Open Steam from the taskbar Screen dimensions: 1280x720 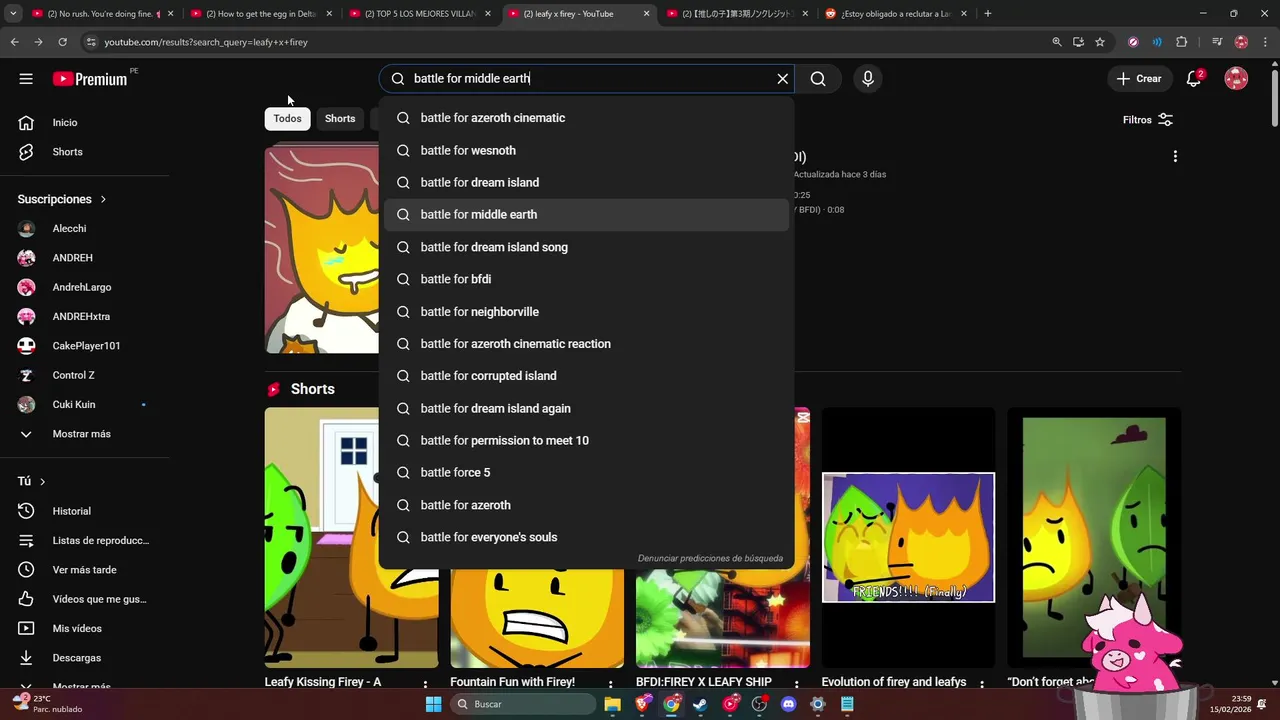700,704
